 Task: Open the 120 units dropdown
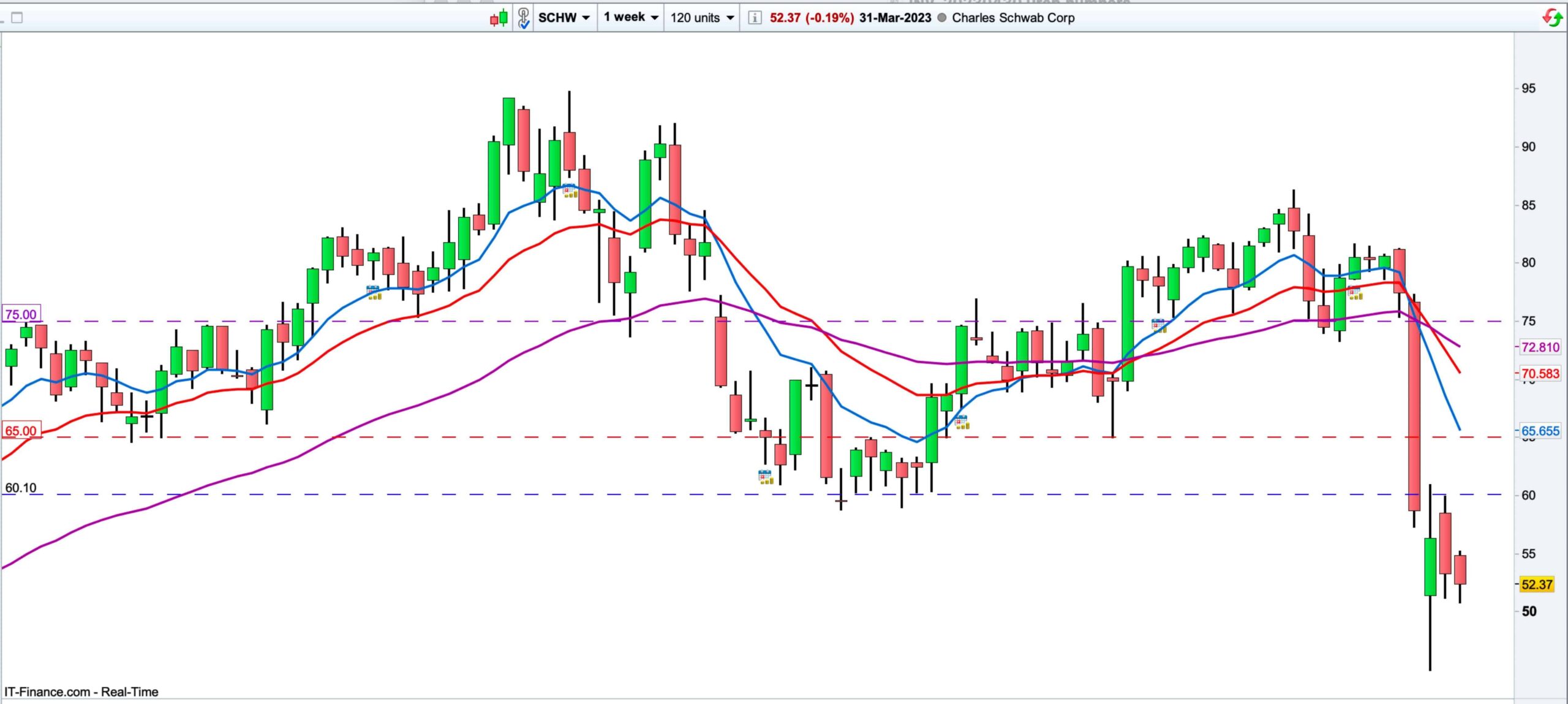(x=702, y=18)
